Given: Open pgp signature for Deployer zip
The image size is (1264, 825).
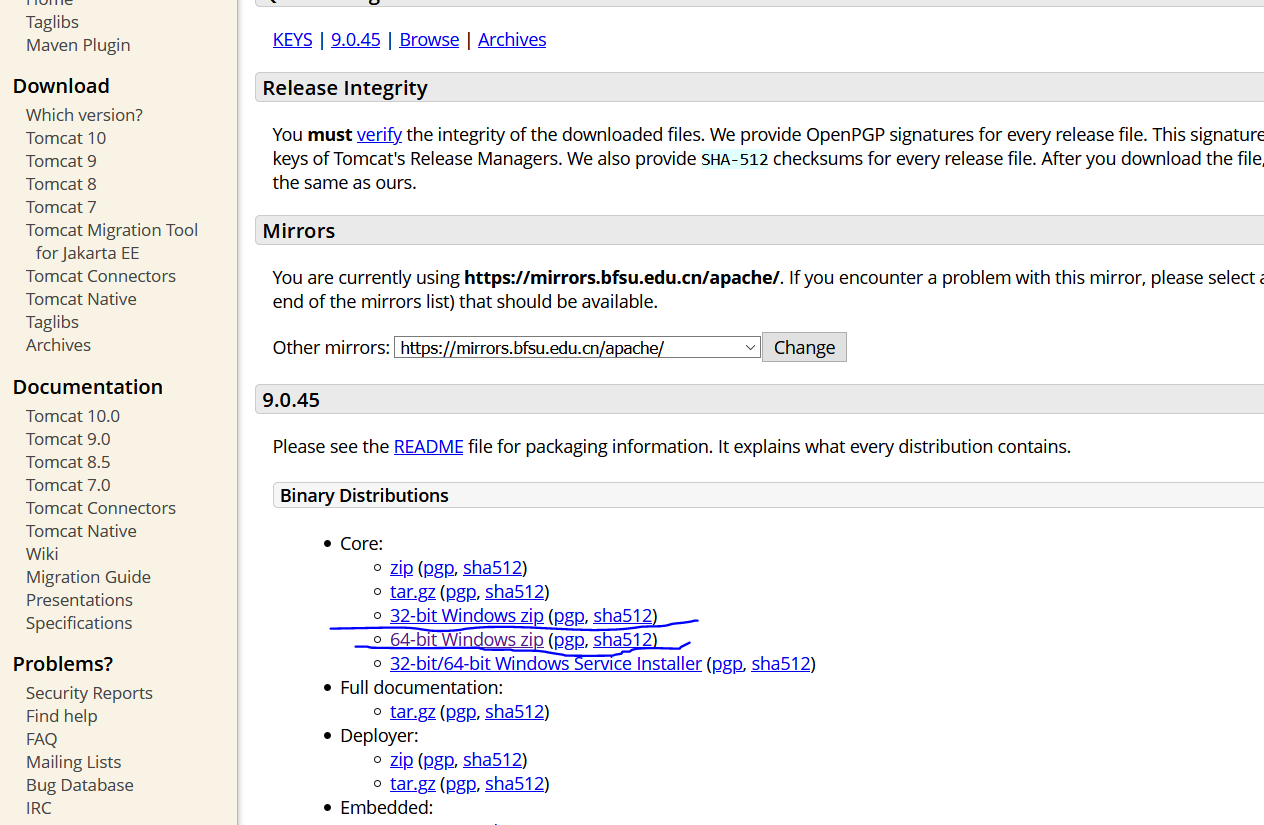Looking at the screenshot, I should coord(438,759).
